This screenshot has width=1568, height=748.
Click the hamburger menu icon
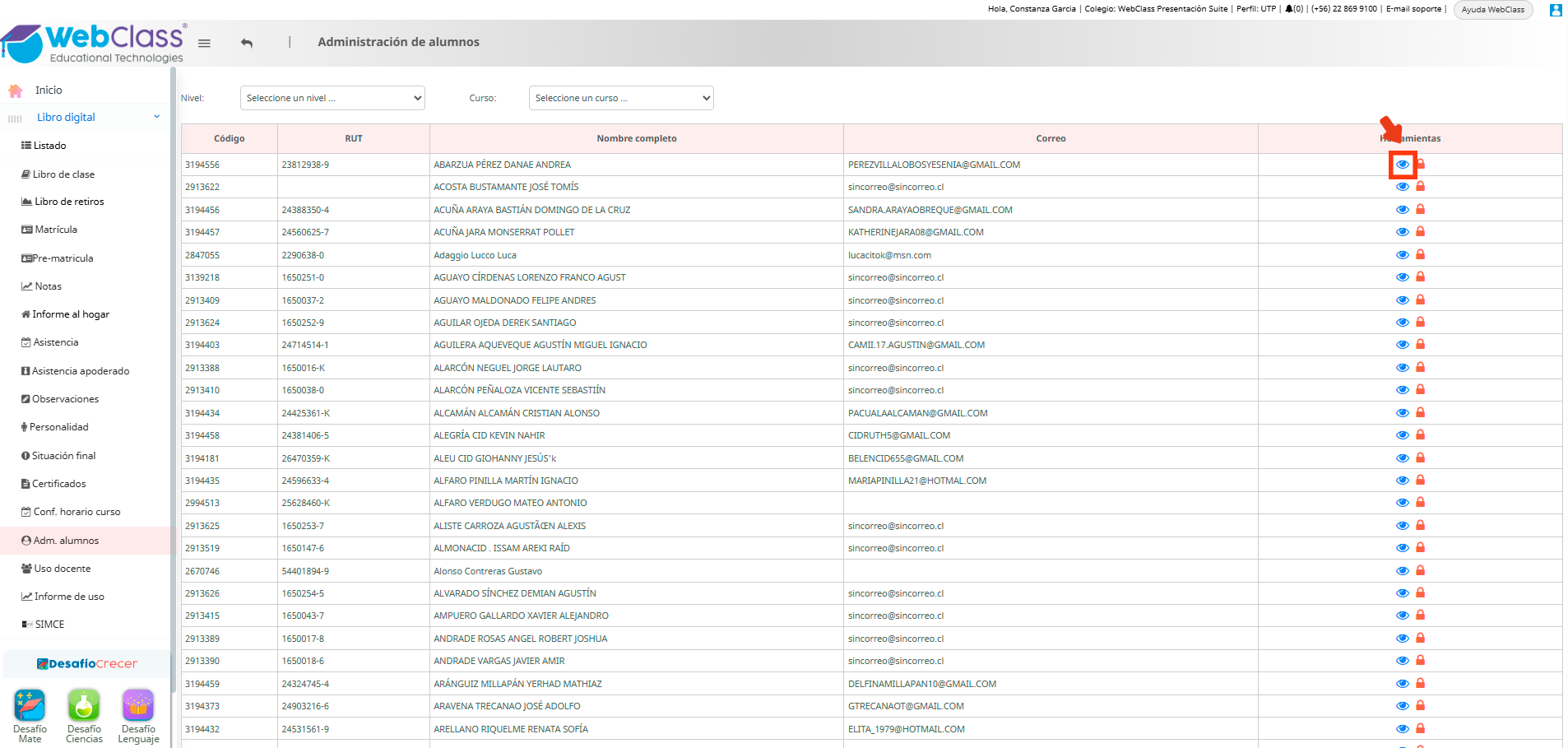[204, 44]
